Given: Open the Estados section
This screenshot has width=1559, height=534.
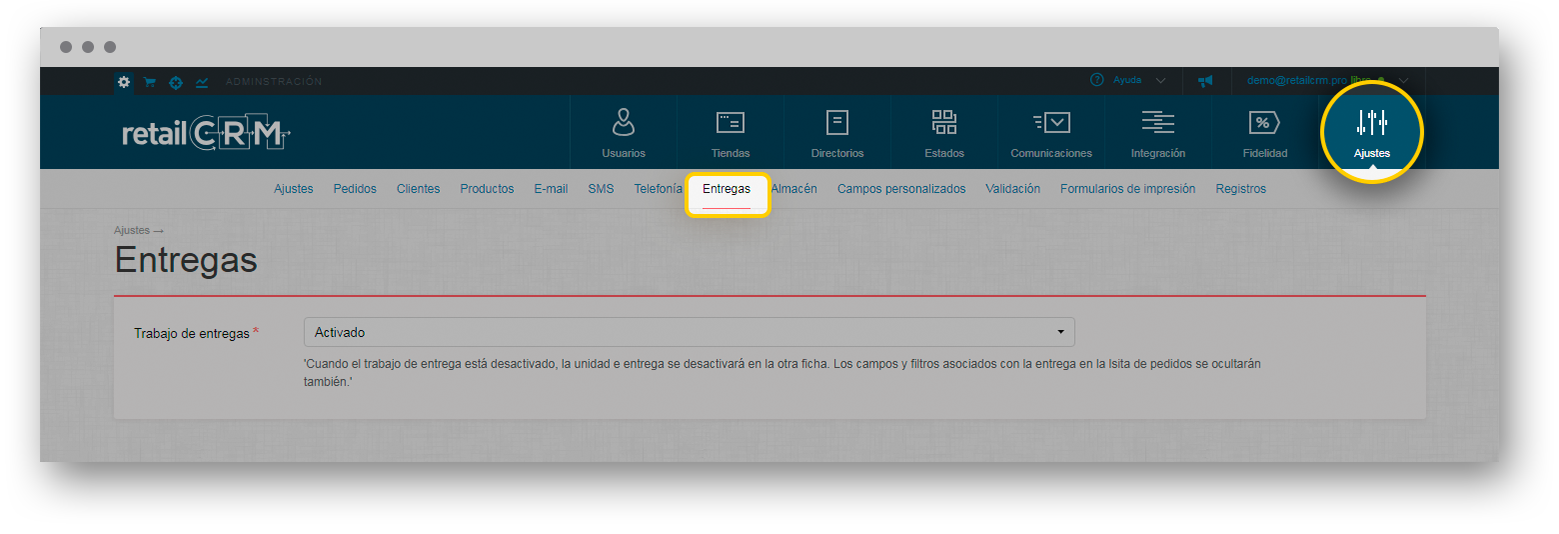Looking at the screenshot, I should [944, 133].
